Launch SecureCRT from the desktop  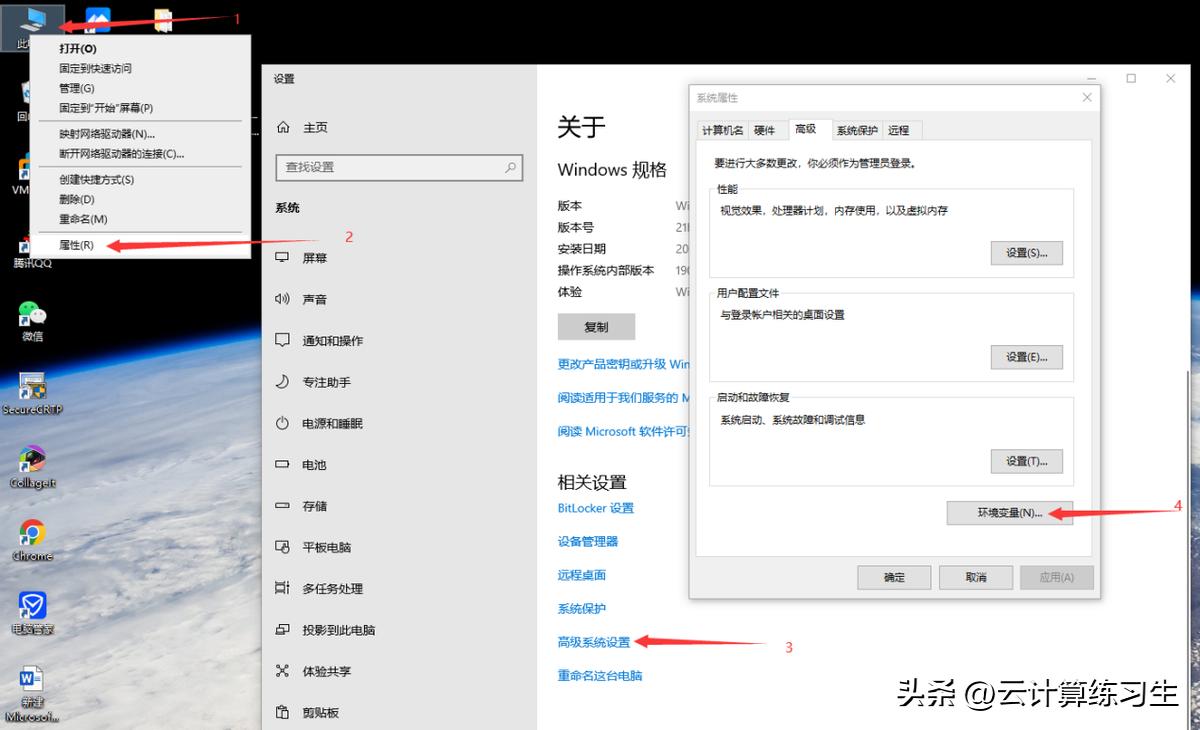32,385
